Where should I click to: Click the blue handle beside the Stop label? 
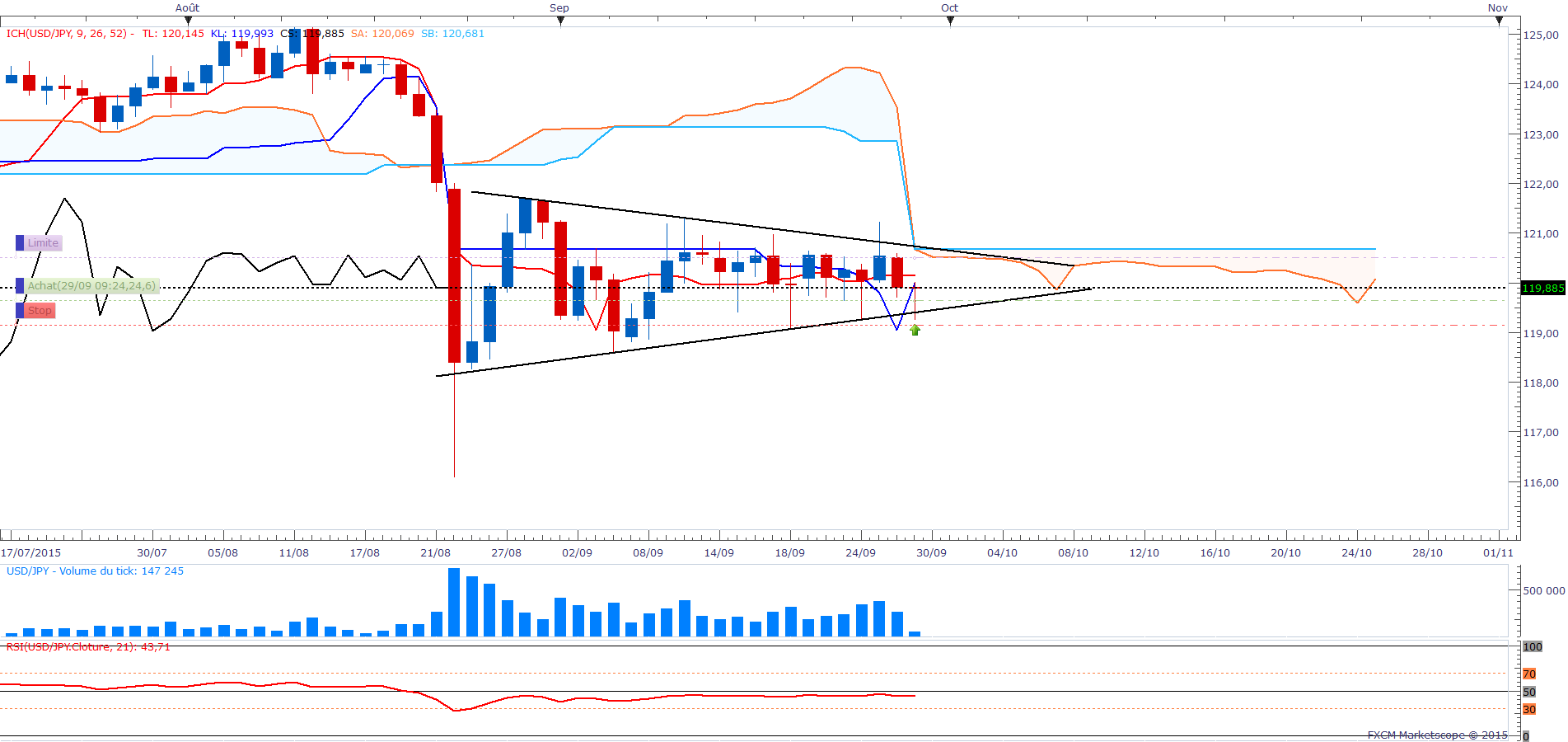(x=20, y=311)
